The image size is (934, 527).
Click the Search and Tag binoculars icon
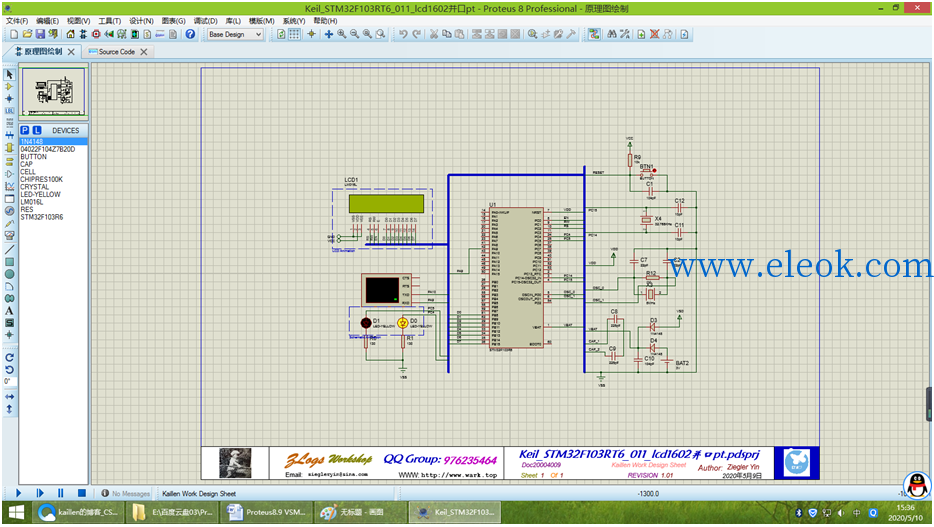[612, 34]
